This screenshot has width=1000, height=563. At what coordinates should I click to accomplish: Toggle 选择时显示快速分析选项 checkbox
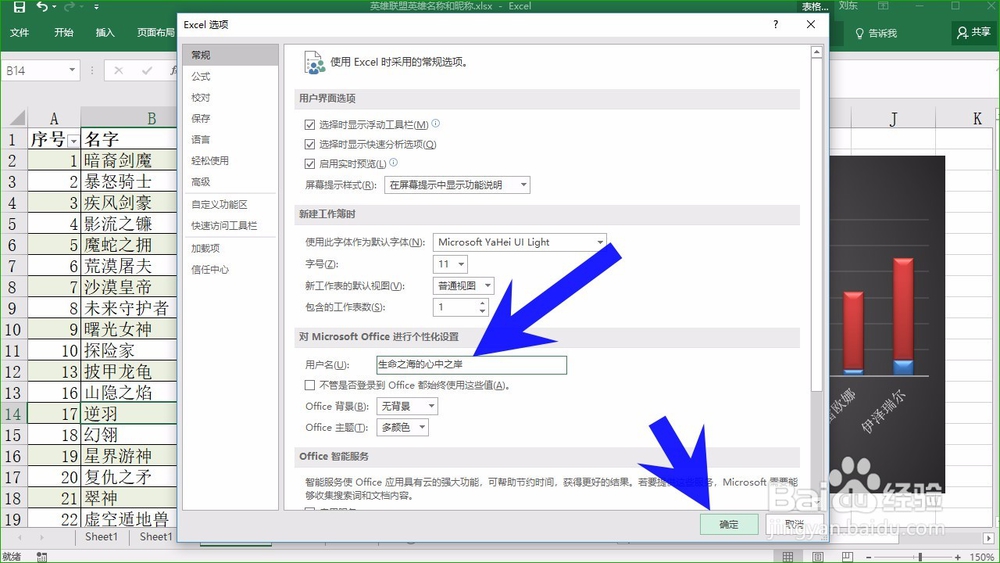310,144
